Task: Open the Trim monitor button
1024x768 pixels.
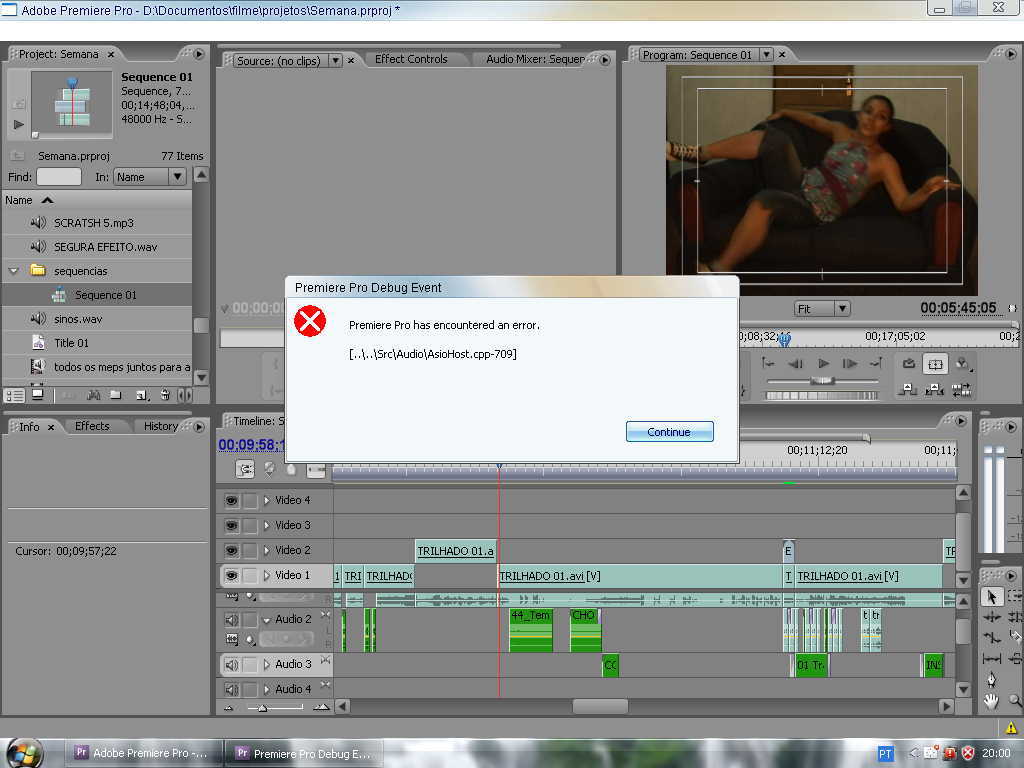Action: tap(961, 390)
